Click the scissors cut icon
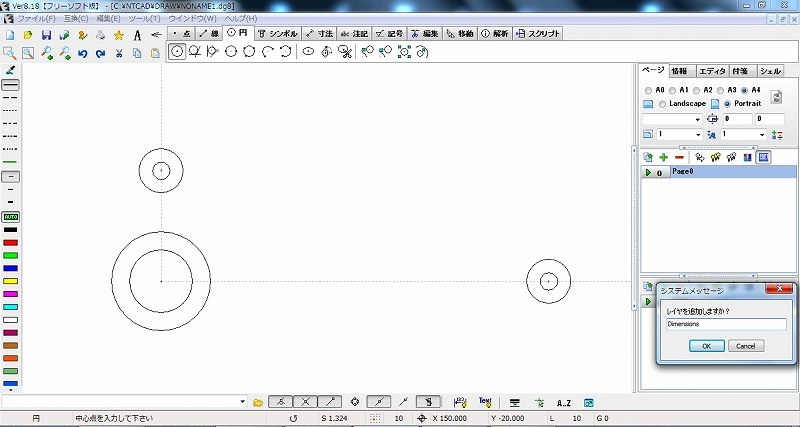The height and width of the screenshot is (427, 800). [119, 53]
